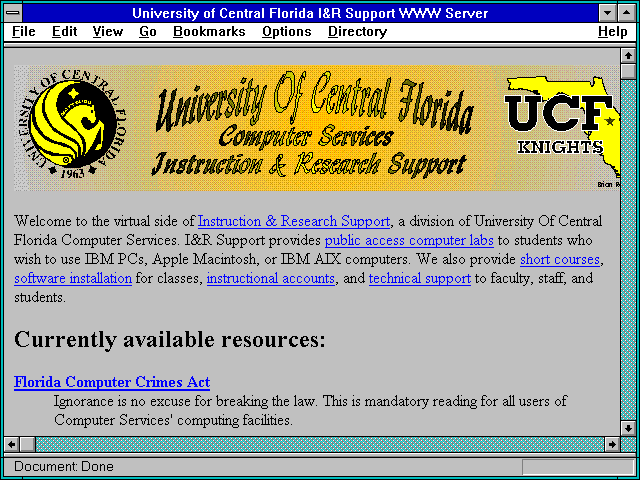
Task: Open the Help menu
Action: click(x=612, y=32)
